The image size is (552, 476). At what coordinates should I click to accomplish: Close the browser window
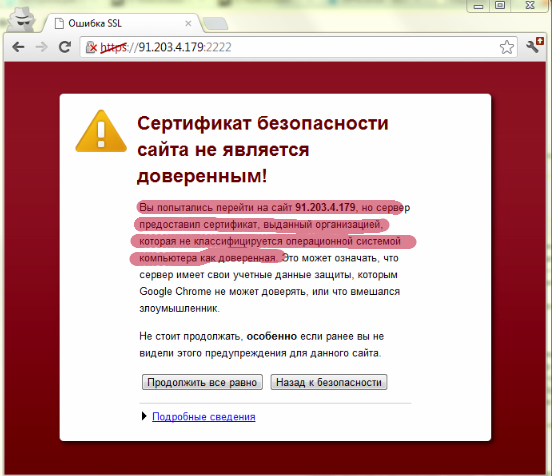(530, 5)
